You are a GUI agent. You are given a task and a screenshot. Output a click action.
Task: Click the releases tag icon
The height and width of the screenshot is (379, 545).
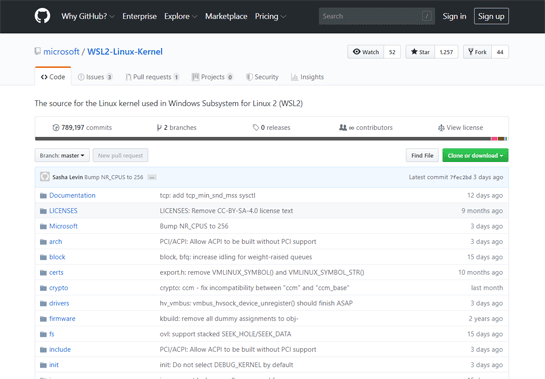coord(256,128)
